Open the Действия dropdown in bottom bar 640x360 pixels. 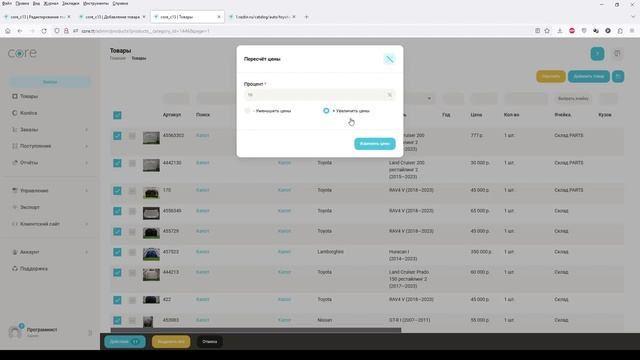(125, 342)
